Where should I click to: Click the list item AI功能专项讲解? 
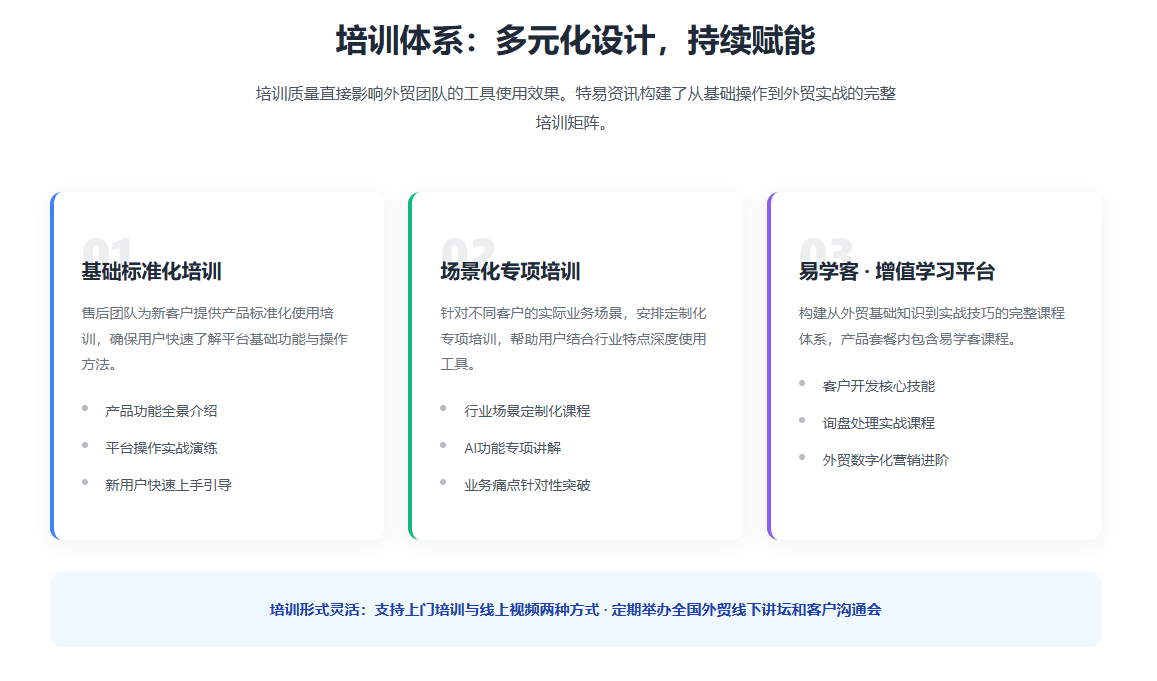[512, 448]
